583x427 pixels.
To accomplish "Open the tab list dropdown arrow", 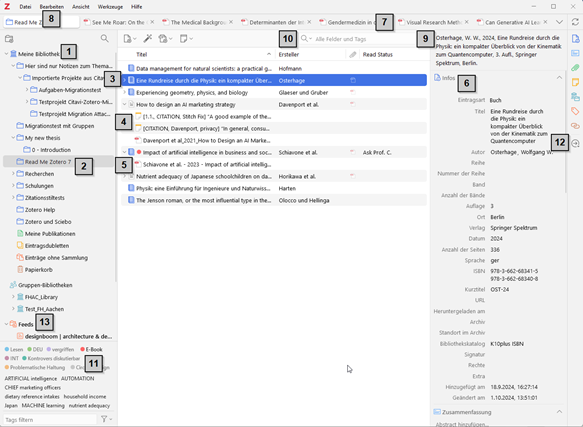I will click(x=559, y=22).
